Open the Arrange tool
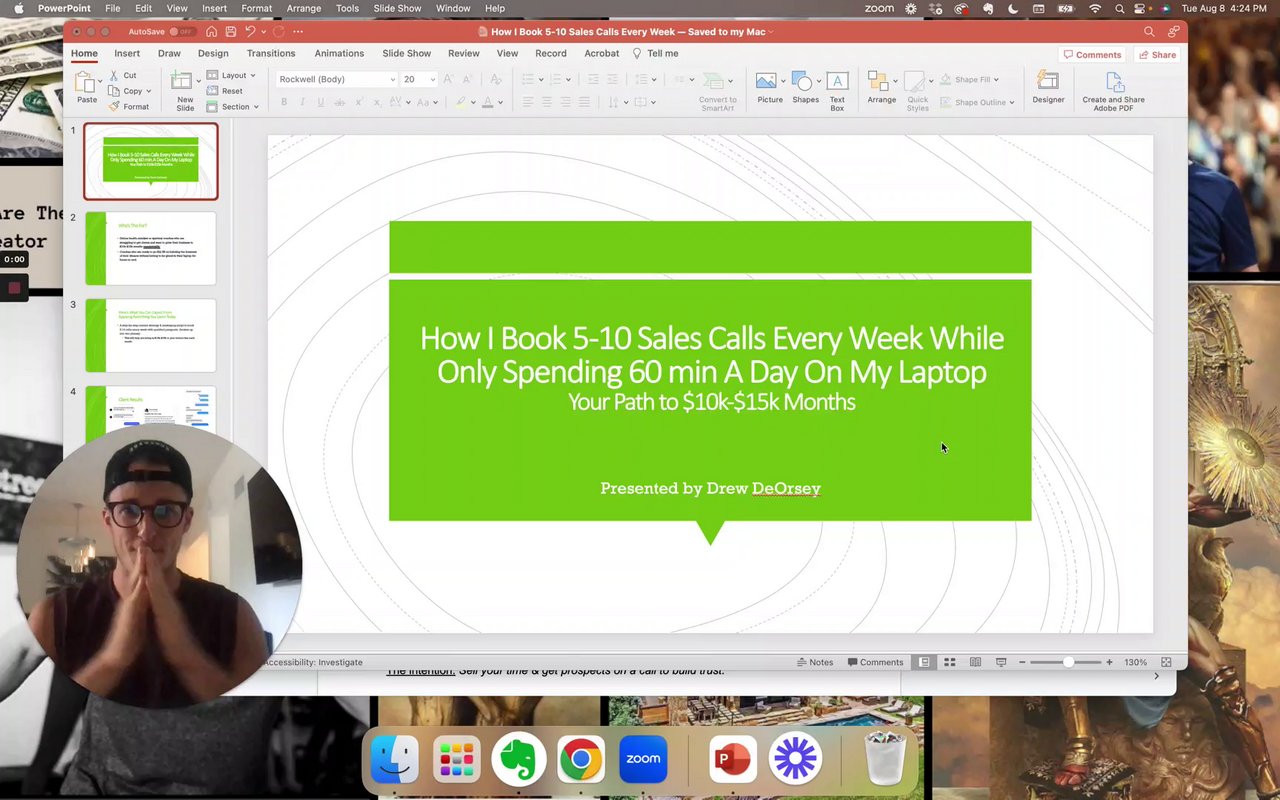The image size is (1280, 800). click(881, 86)
